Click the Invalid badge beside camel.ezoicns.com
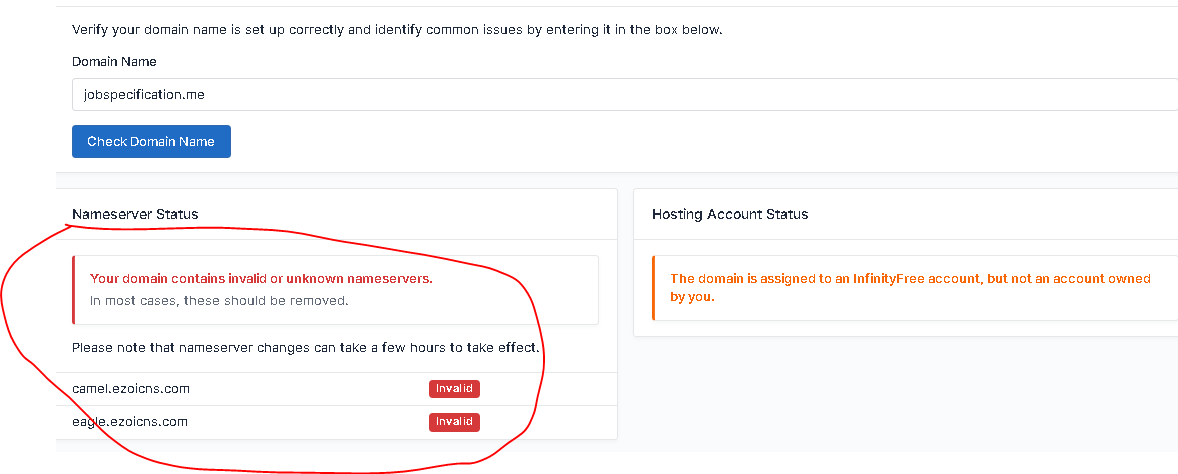This screenshot has height=474, width=1178. coord(455,389)
